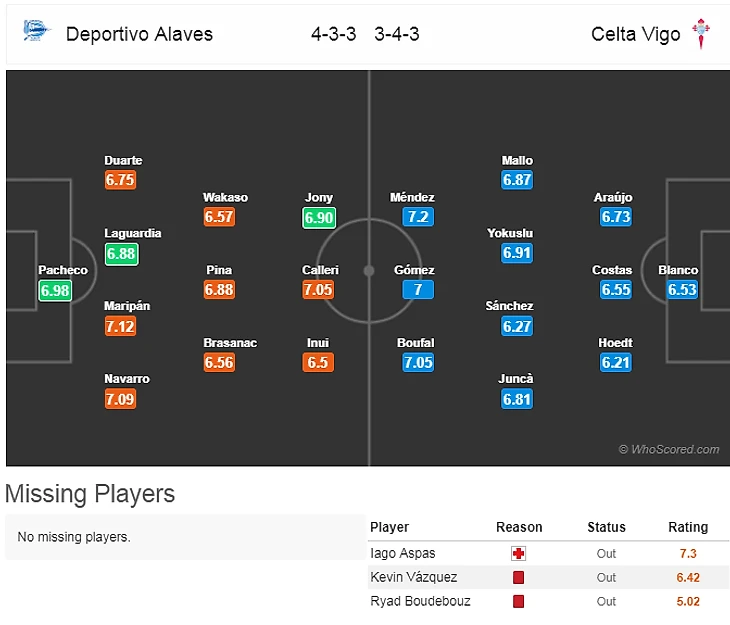Click Kevin Vázquez's red card icon
The height and width of the screenshot is (625, 730).
click(x=518, y=577)
